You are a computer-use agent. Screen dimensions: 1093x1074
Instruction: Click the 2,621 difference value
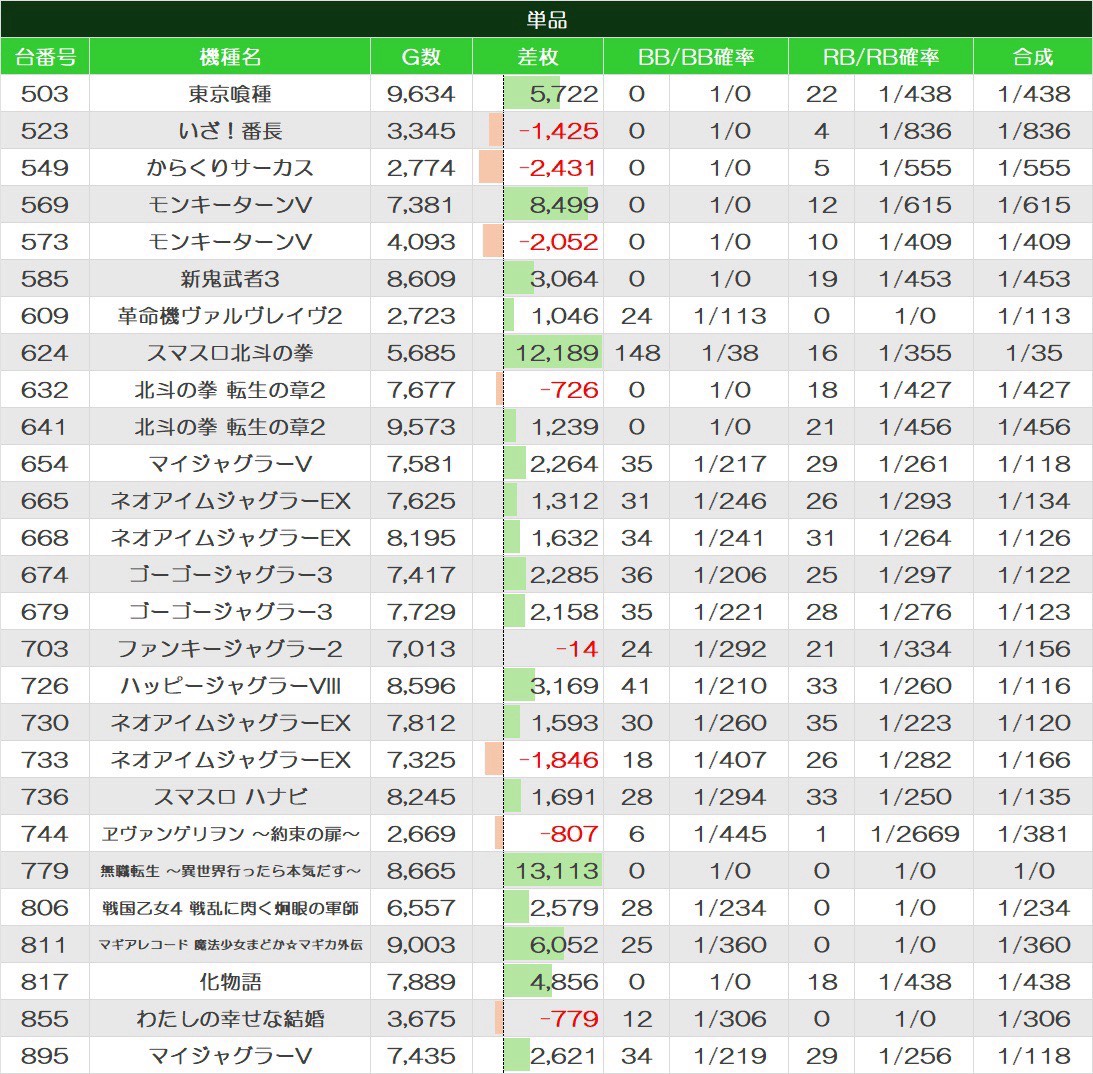pos(563,1054)
